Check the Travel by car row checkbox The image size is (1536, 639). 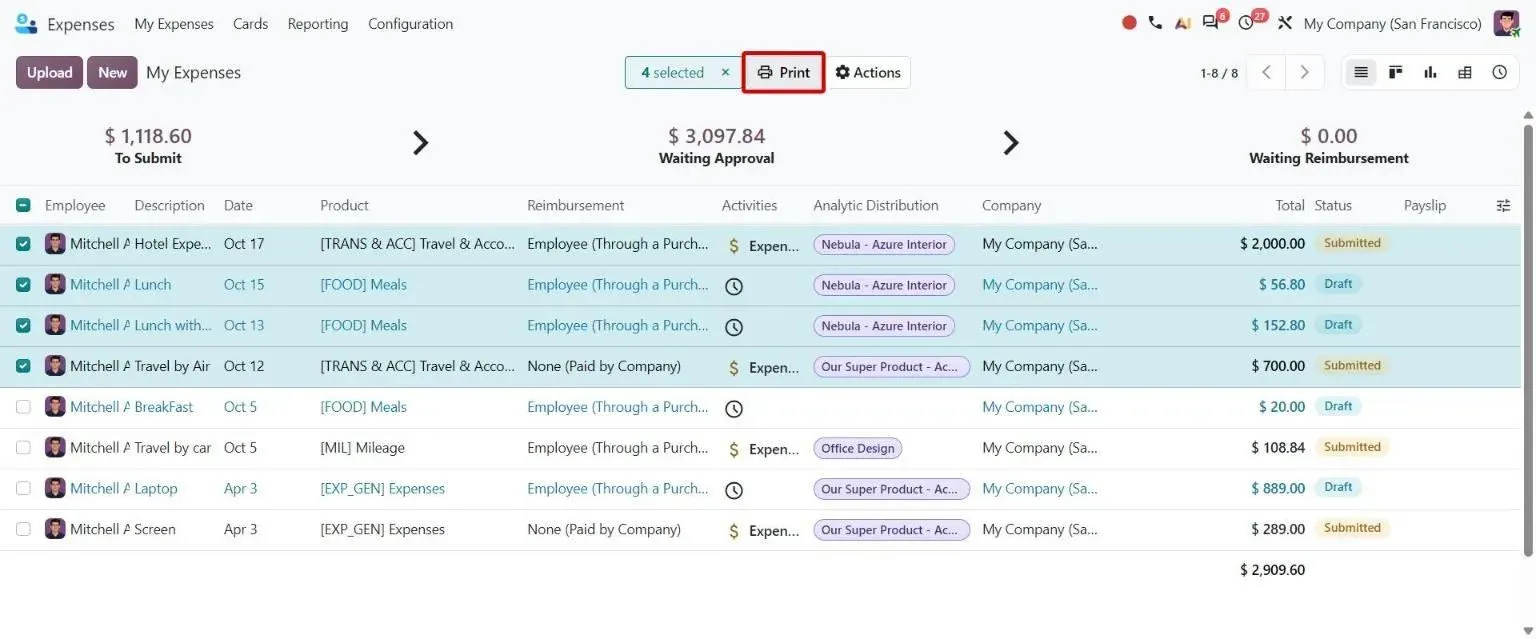click(x=23, y=448)
